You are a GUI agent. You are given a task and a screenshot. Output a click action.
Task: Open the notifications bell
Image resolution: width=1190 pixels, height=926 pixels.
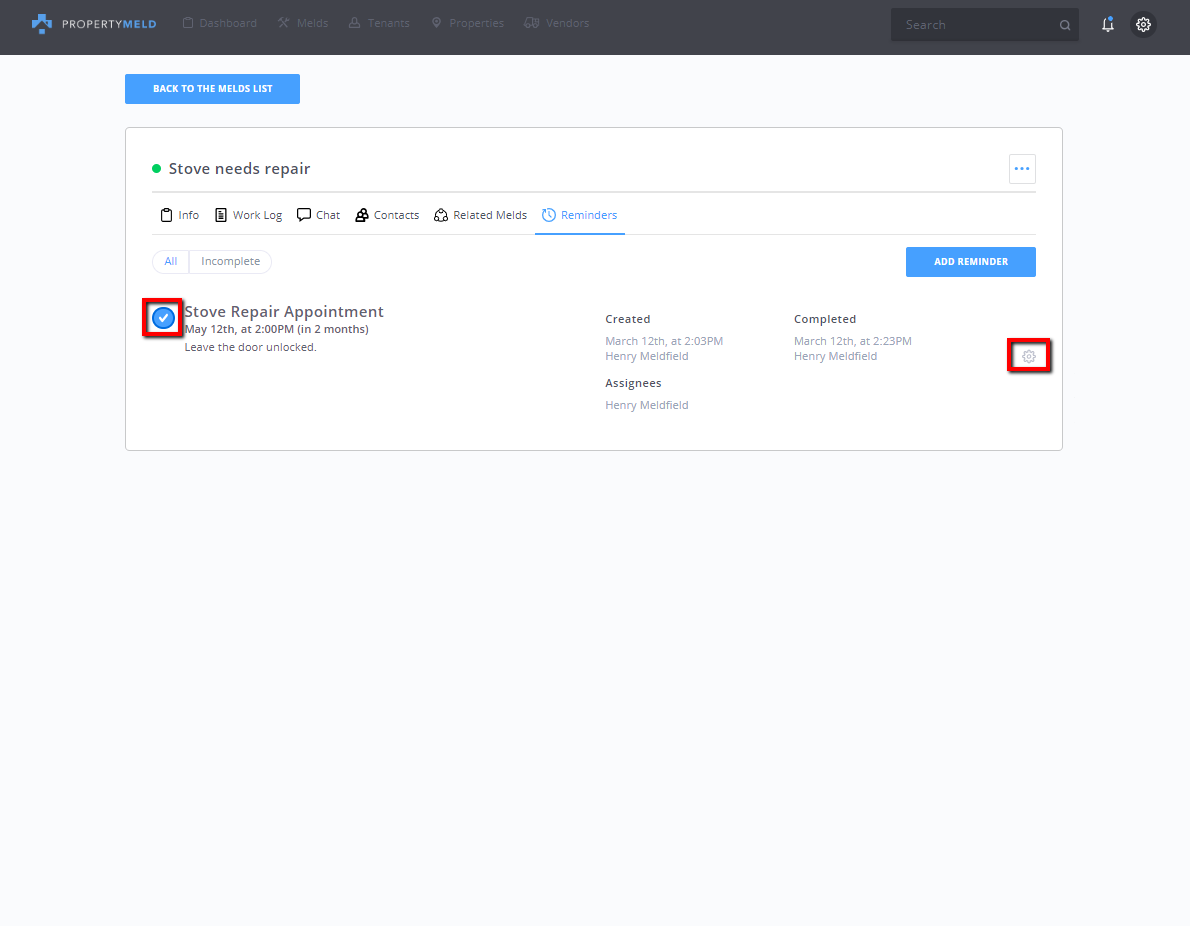pyautogui.click(x=1107, y=25)
